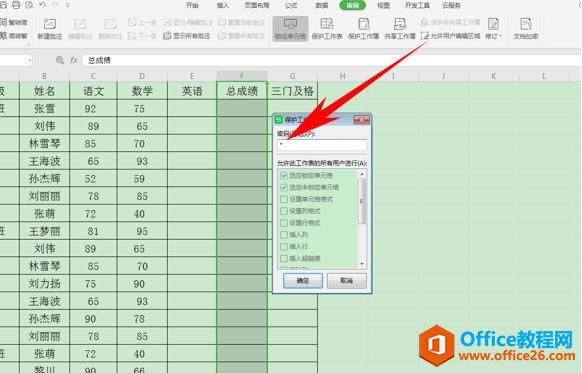
Task: Select column C header
Action: tap(93, 76)
